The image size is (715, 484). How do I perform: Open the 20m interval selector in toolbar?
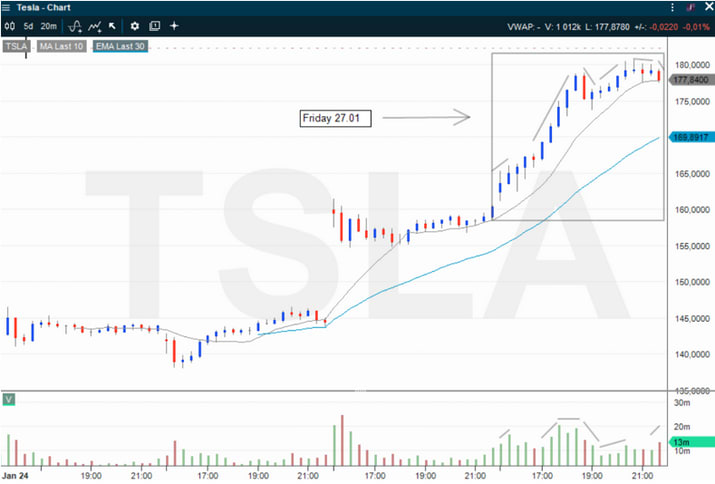pos(48,26)
